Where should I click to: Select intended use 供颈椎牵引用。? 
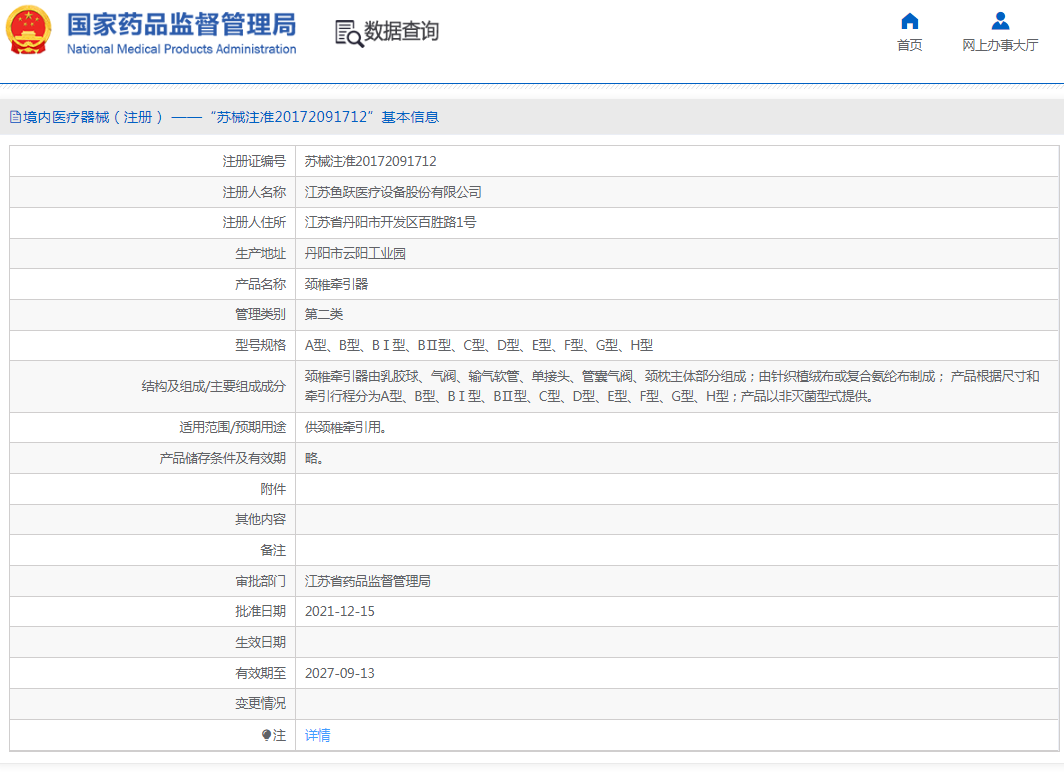345,427
